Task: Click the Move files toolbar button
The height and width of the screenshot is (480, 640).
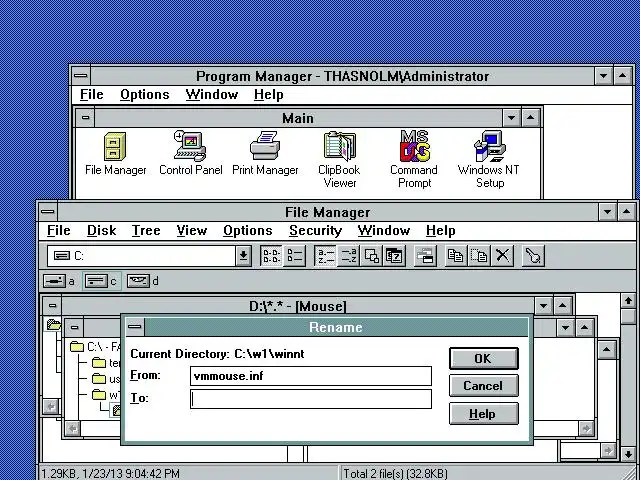Action: tap(479, 256)
